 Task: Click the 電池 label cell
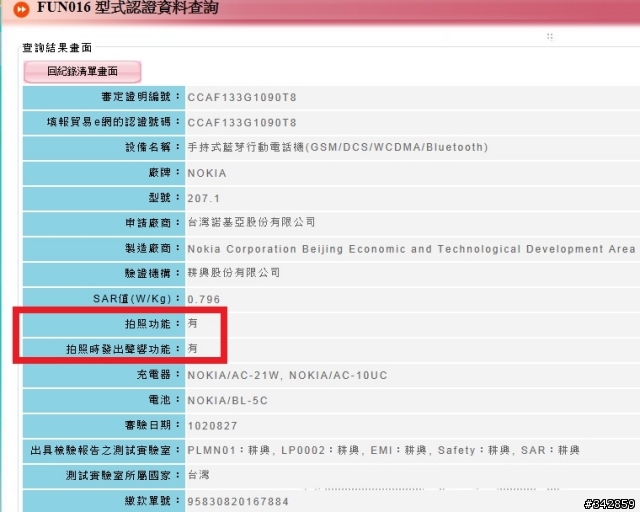(104, 401)
